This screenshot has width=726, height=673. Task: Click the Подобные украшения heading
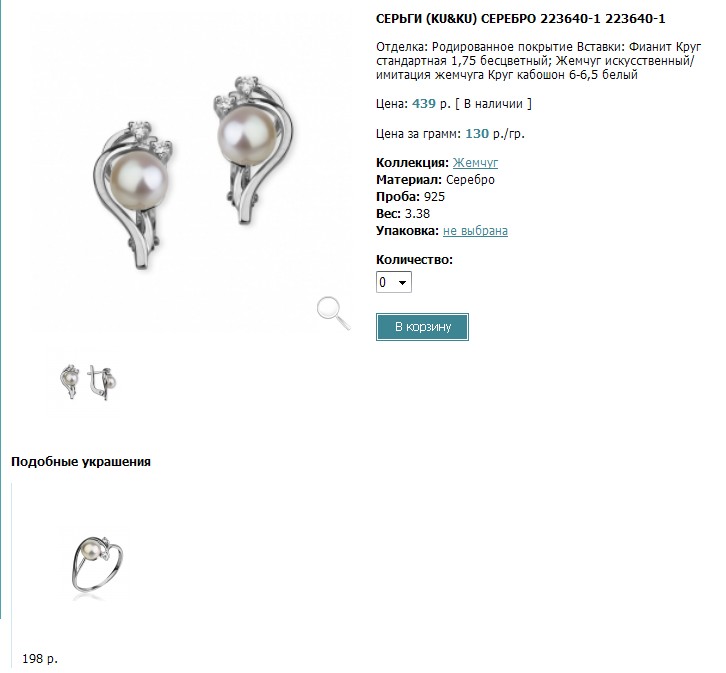pos(81,462)
